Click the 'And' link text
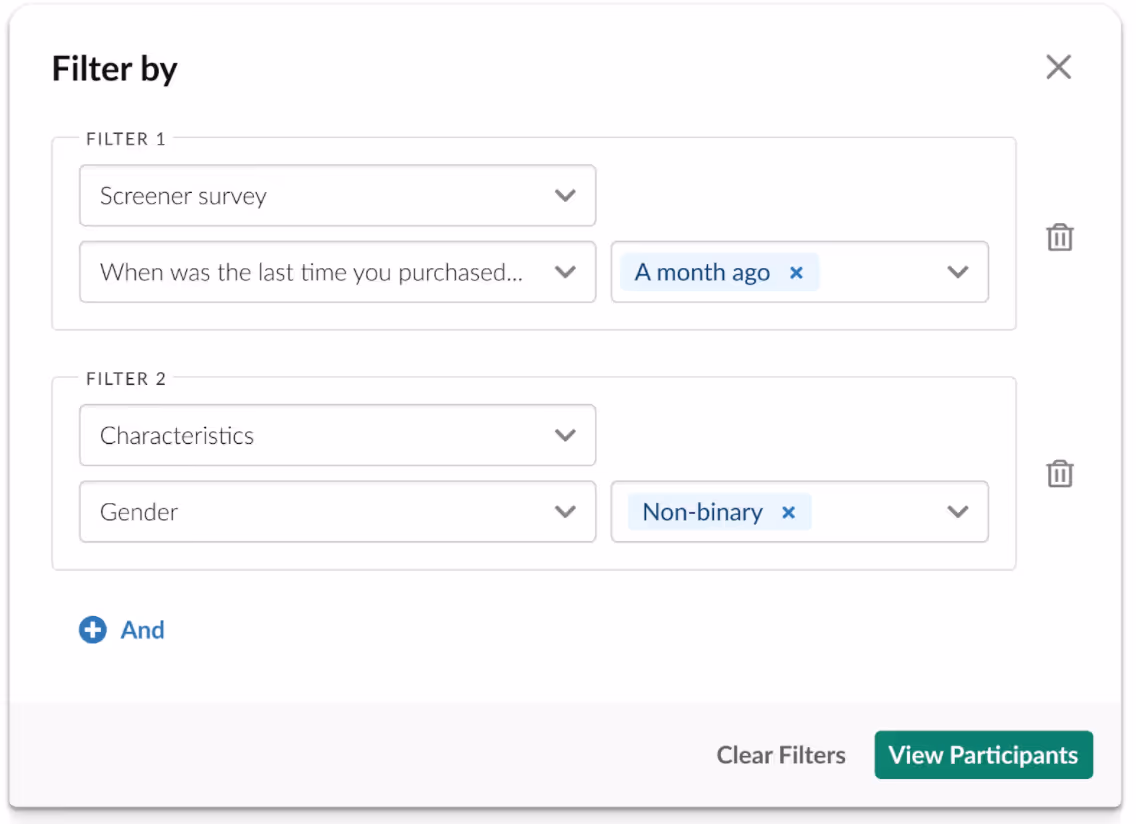The height and width of the screenshot is (824, 1136). pyautogui.click(x=143, y=630)
